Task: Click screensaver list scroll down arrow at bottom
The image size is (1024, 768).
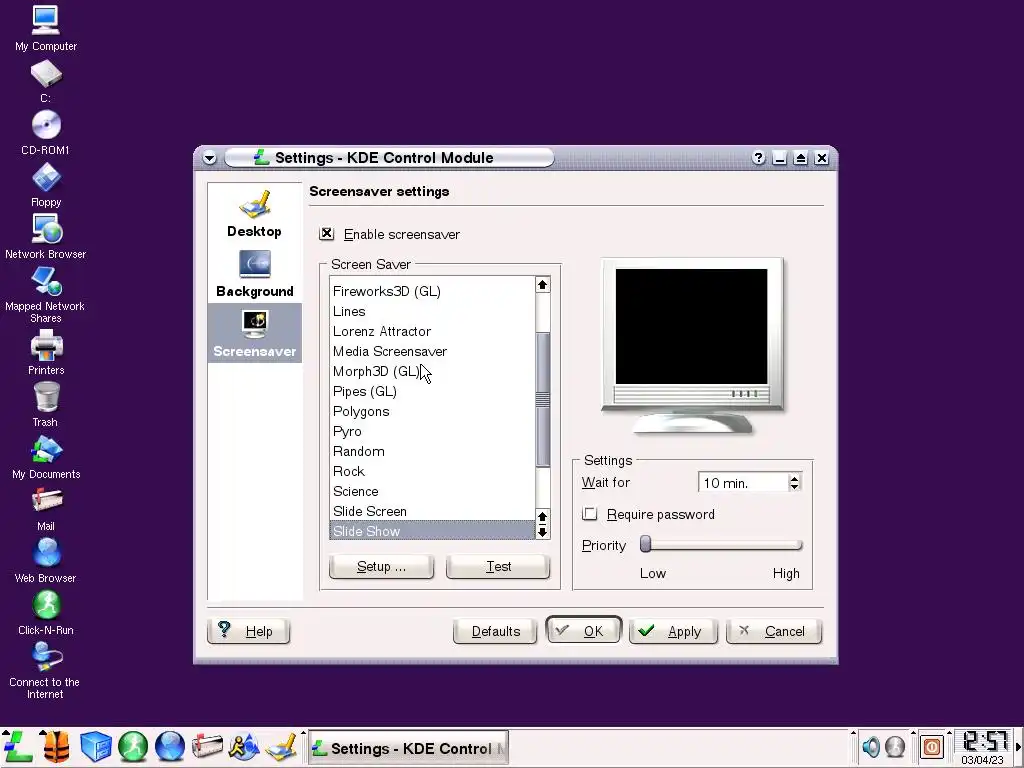Action: click(542, 532)
